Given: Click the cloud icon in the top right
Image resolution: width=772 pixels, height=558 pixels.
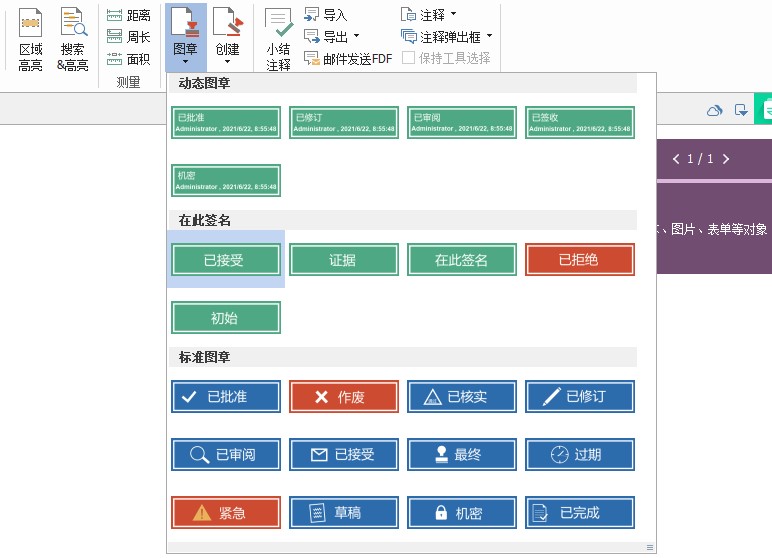Looking at the screenshot, I should (714, 110).
